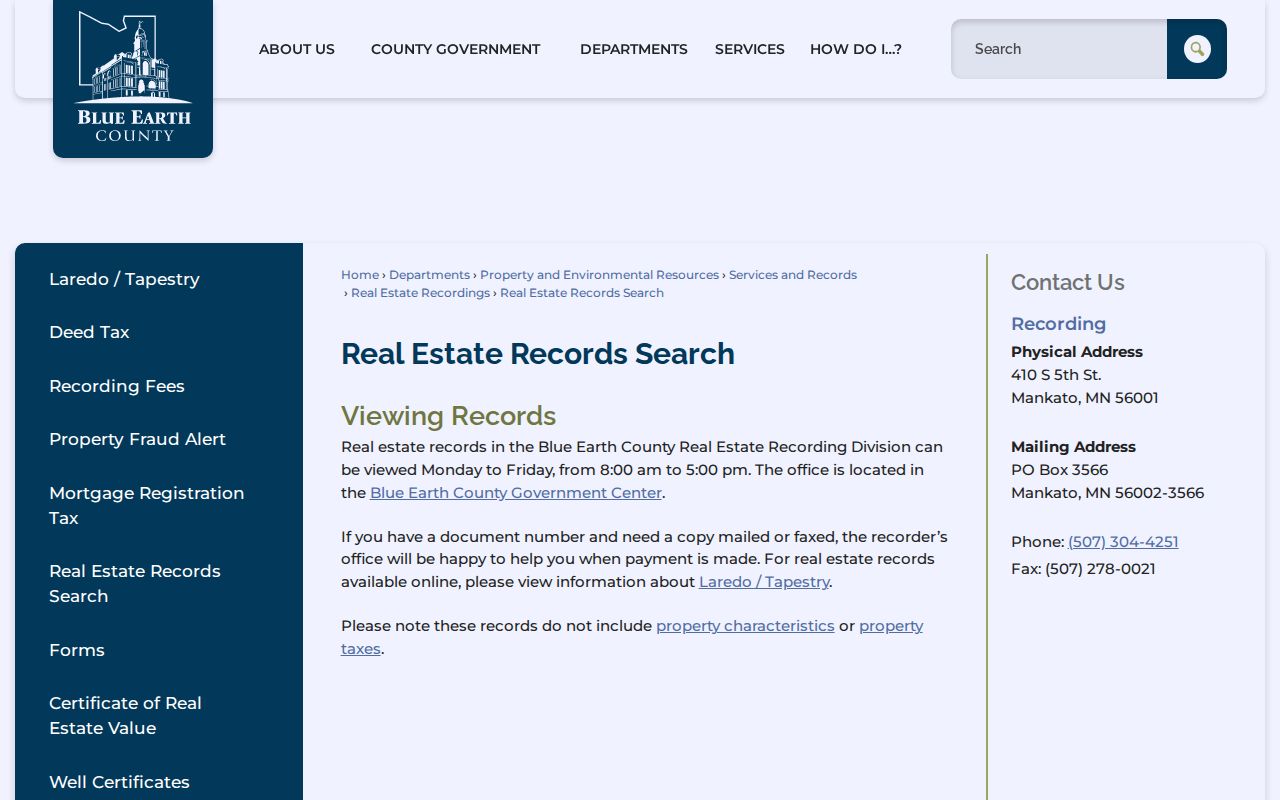Click the search magnifier icon button
The image size is (1280, 800).
point(1197,49)
